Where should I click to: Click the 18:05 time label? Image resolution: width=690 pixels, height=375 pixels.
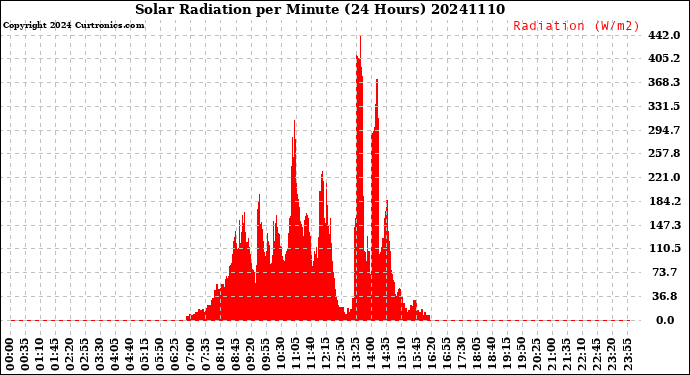click(x=477, y=355)
